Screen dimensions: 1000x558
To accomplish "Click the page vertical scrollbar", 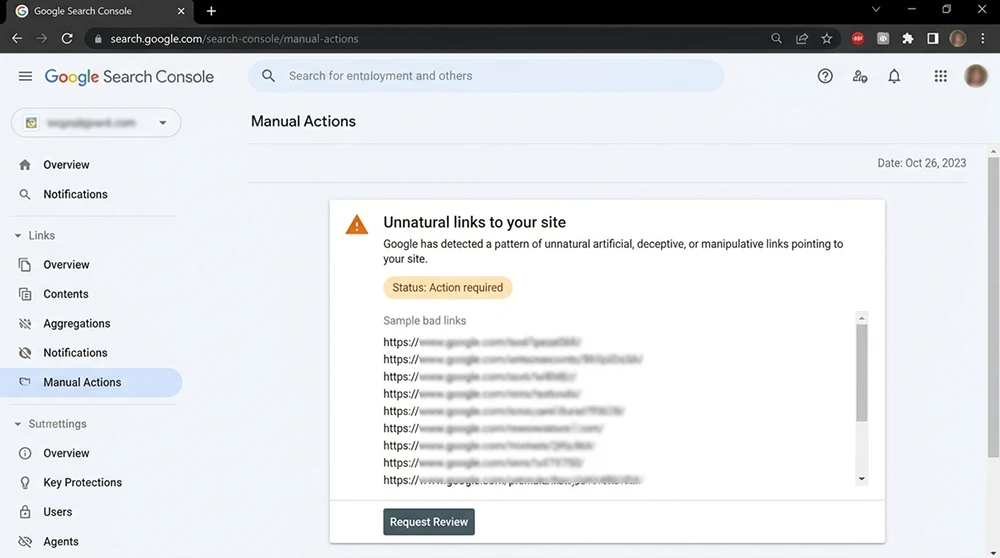I will [x=993, y=306].
